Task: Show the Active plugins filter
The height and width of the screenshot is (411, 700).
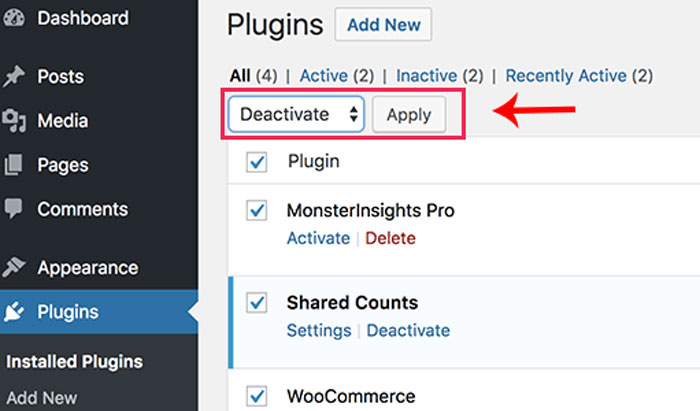Action: (323, 75)
